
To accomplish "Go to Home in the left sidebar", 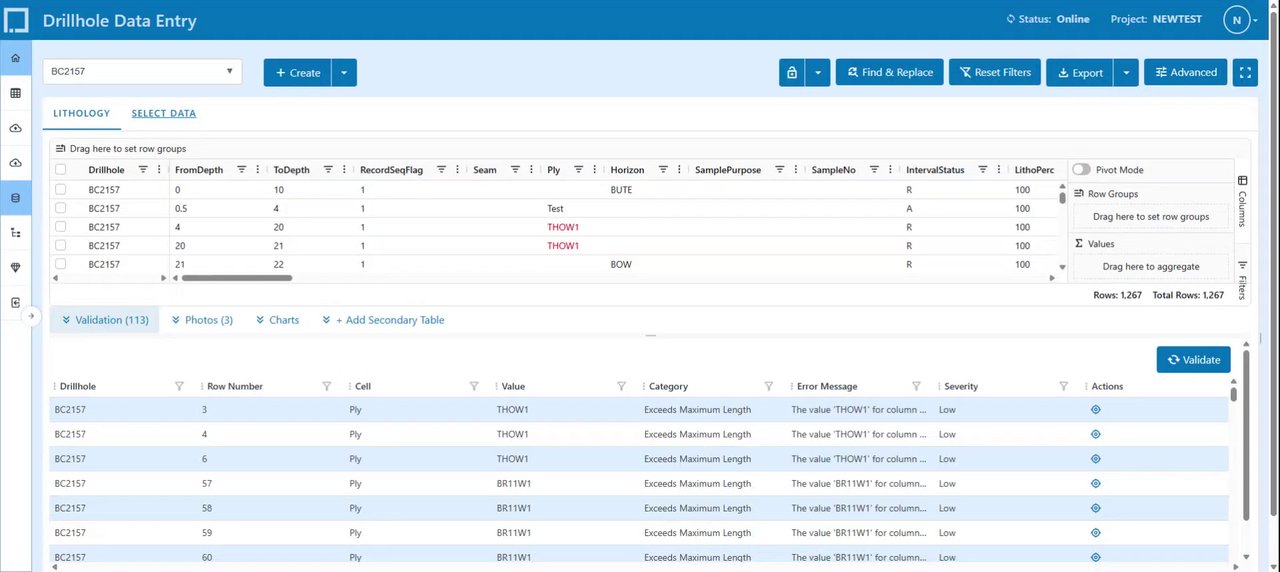I will pyautogui.click(x=15, y=58).
